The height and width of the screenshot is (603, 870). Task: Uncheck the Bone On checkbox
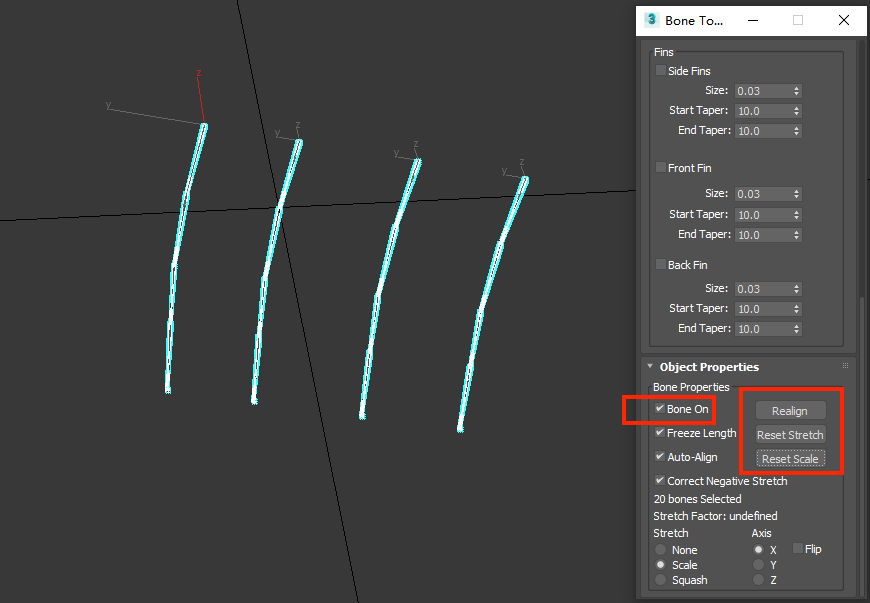pos(660,408)
